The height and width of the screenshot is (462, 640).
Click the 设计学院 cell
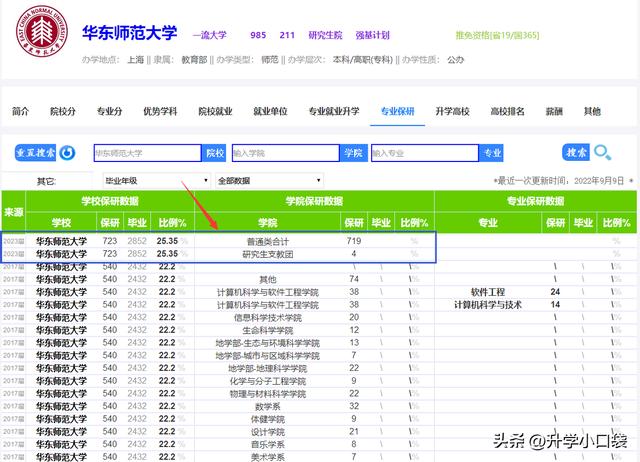pyautogui.click(x=267, y=432)
